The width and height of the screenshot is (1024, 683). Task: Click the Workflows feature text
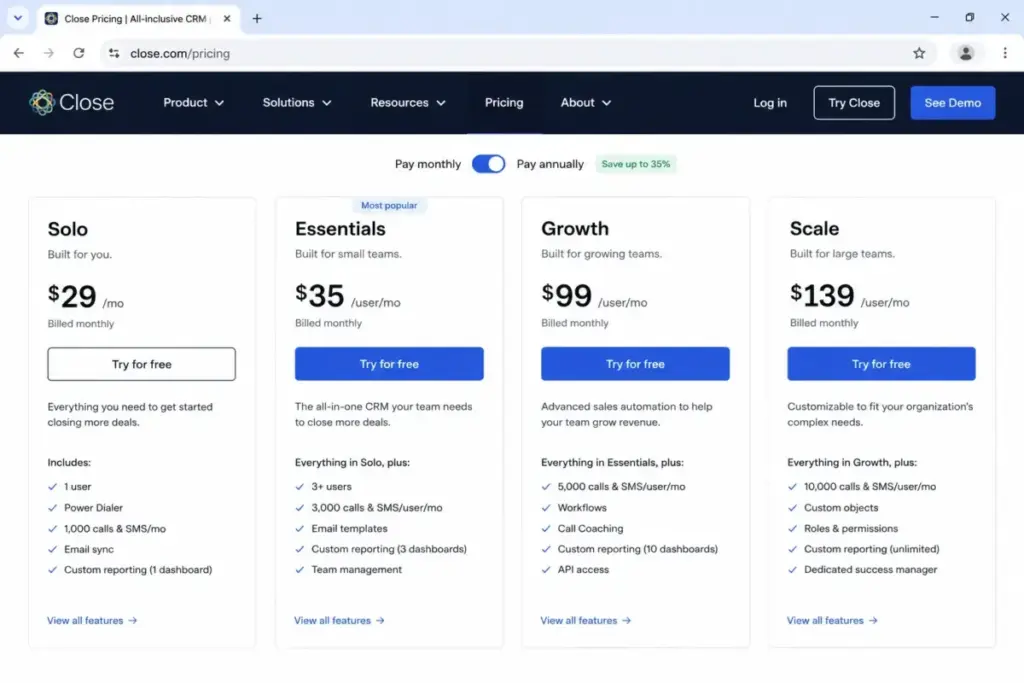[x=582, y=507]
